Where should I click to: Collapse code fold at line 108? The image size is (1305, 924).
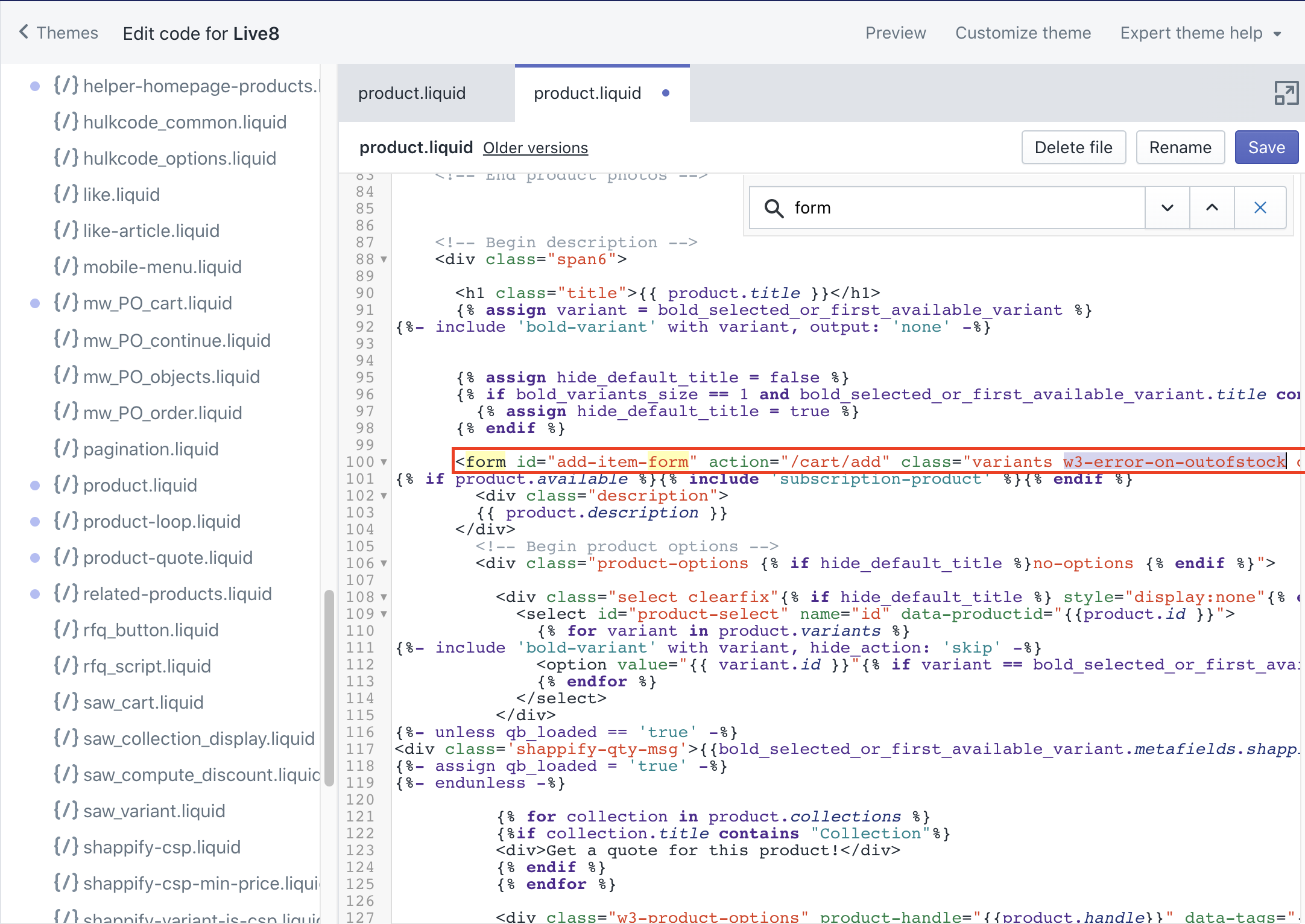[x=384, y=597]
